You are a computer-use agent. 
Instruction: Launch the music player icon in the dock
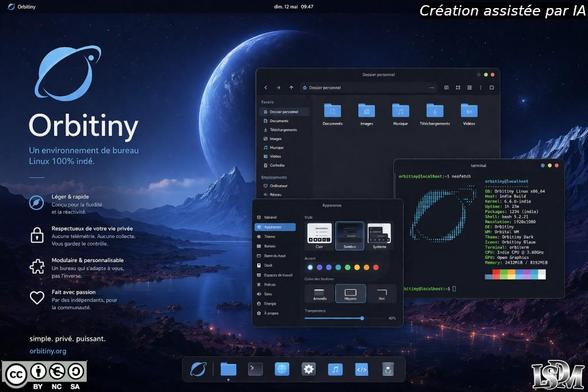point(335,369)
